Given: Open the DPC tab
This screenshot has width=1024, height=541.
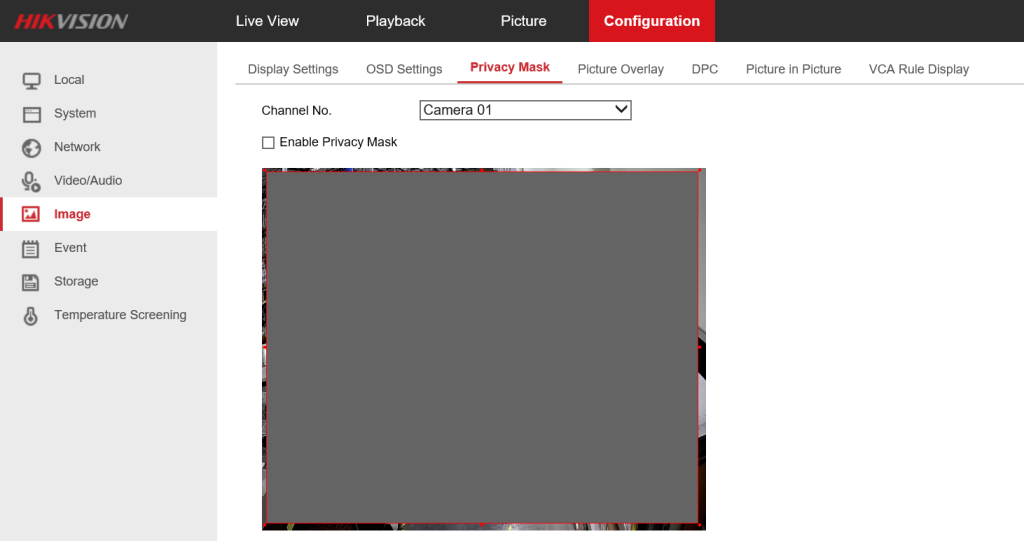Looking at the screenshot, I should pos(704,69).
